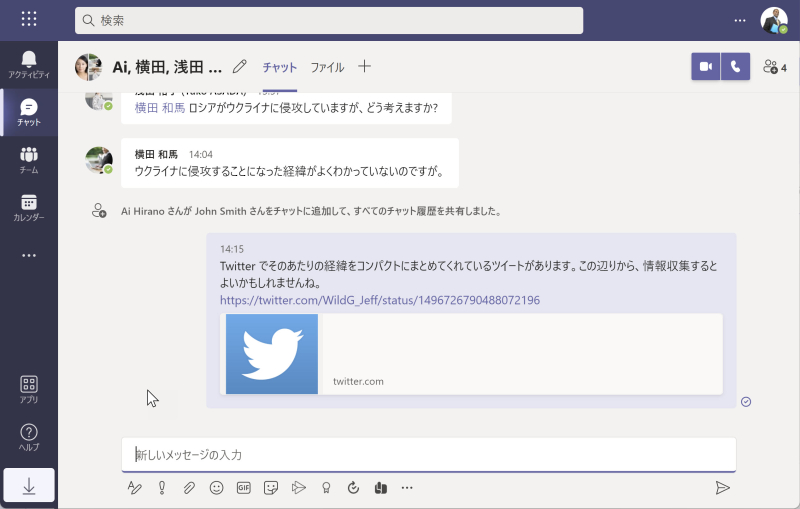
Task: Show more messaging extensions ellipsis
Action: point(407,488)
